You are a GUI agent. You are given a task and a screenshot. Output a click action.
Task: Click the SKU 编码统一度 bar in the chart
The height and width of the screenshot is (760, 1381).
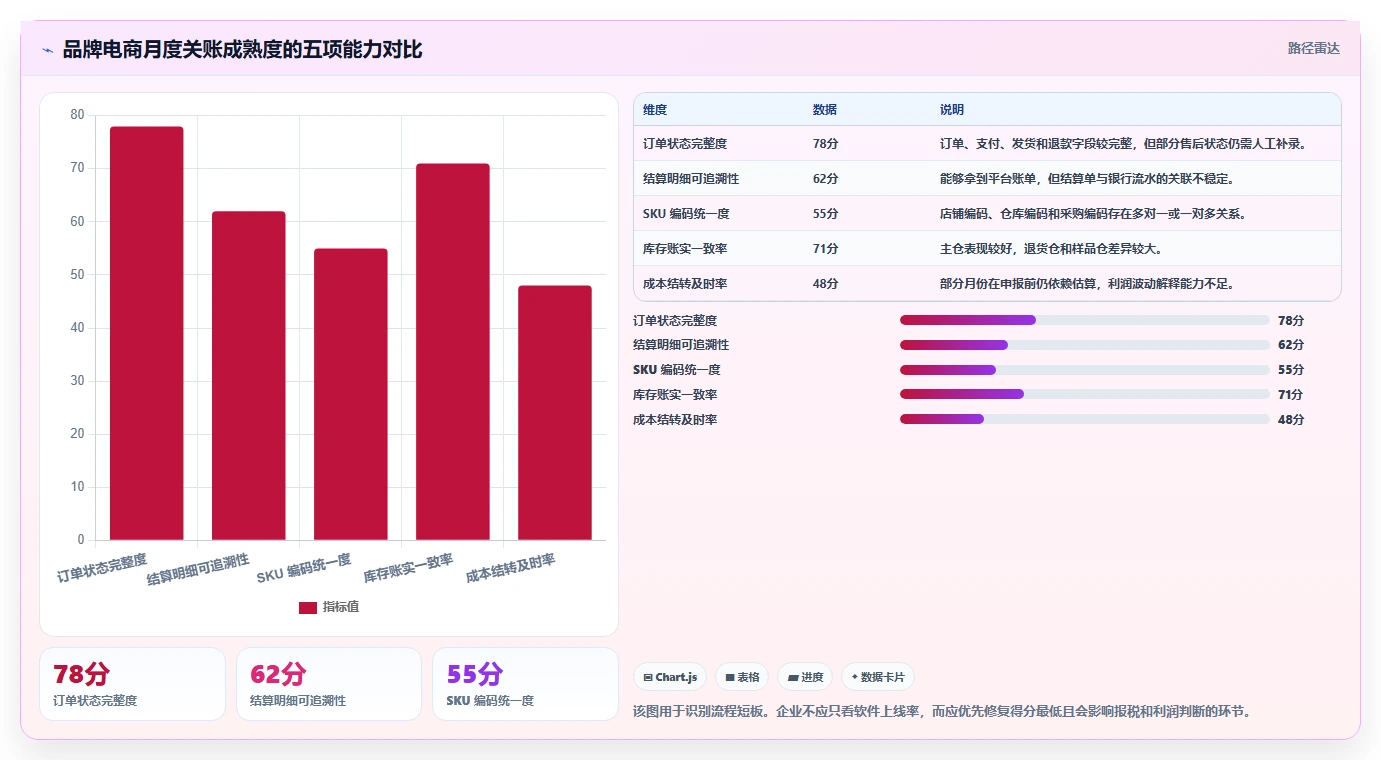click(351, 394)
